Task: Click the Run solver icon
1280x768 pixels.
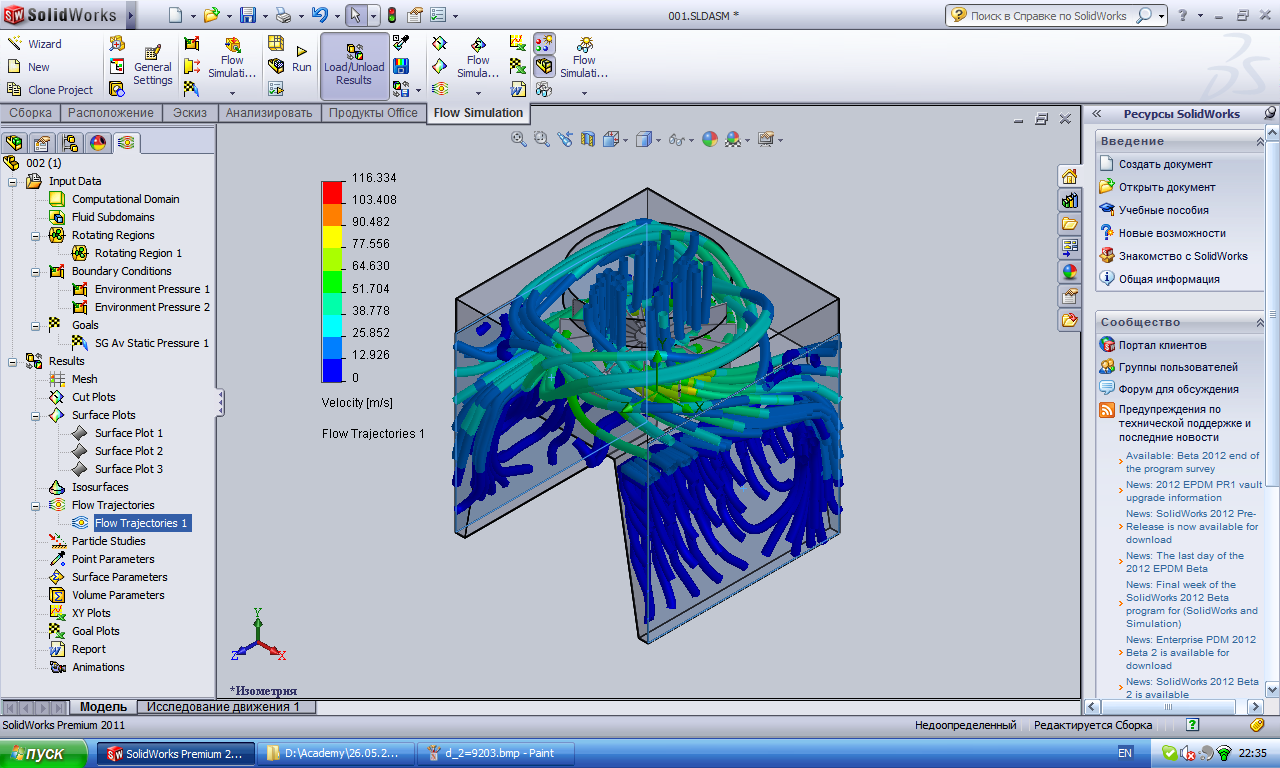Action: (301, 59)
